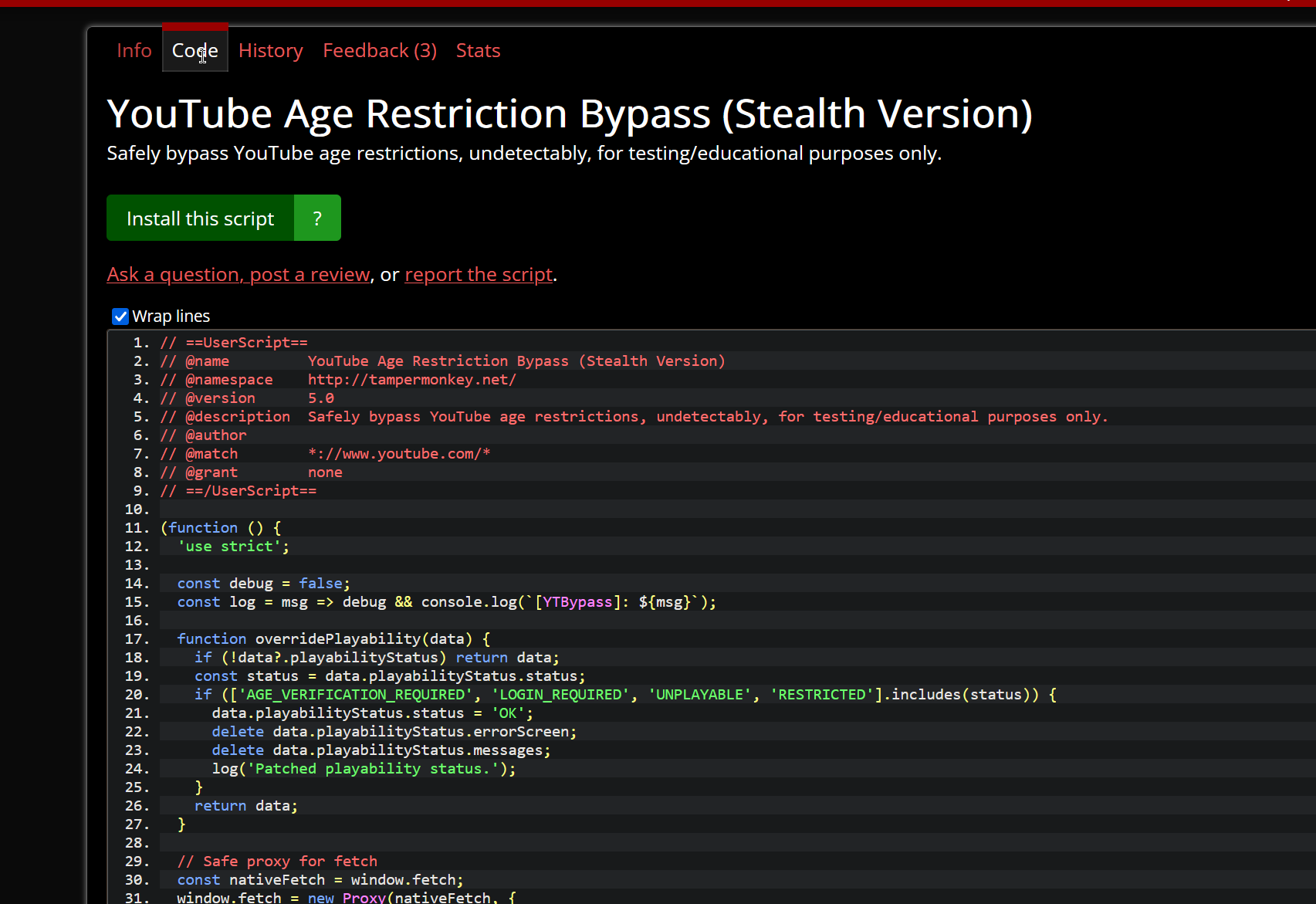Click the Wrap lines label text
This screenshot has width=1316, height=904.
[x=171, y=317]
